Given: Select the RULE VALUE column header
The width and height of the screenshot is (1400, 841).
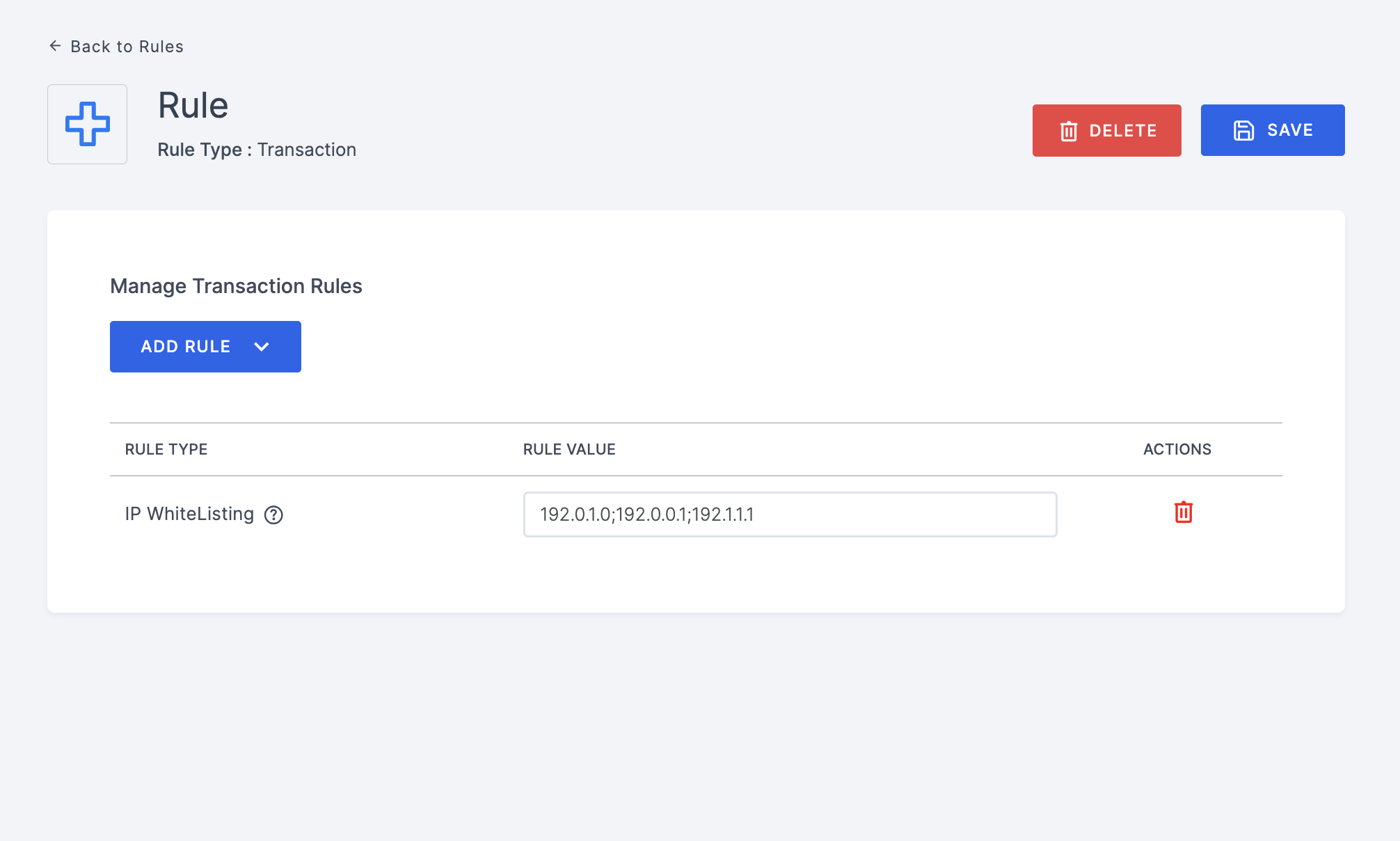Looking at the screenshot, I should 569,450.
